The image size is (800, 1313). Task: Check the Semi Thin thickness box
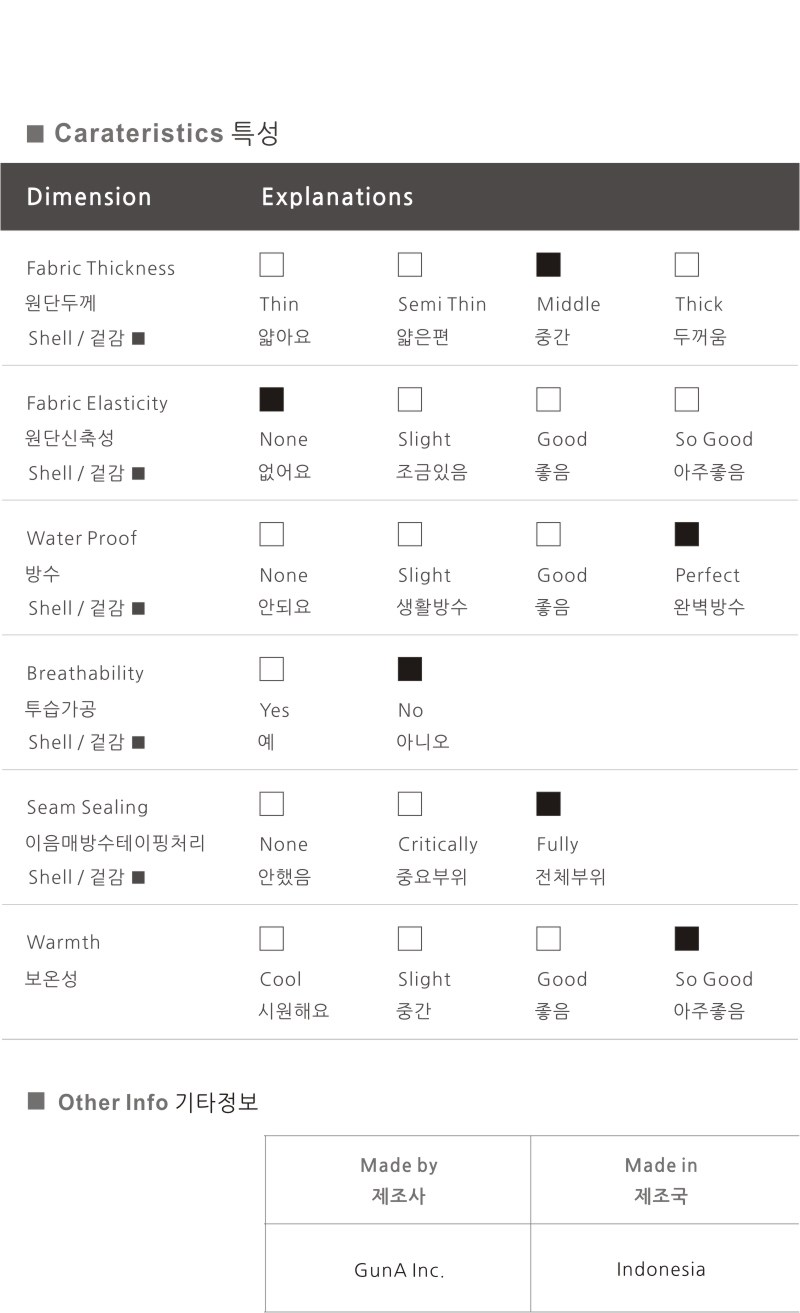(x=410, y=265)
